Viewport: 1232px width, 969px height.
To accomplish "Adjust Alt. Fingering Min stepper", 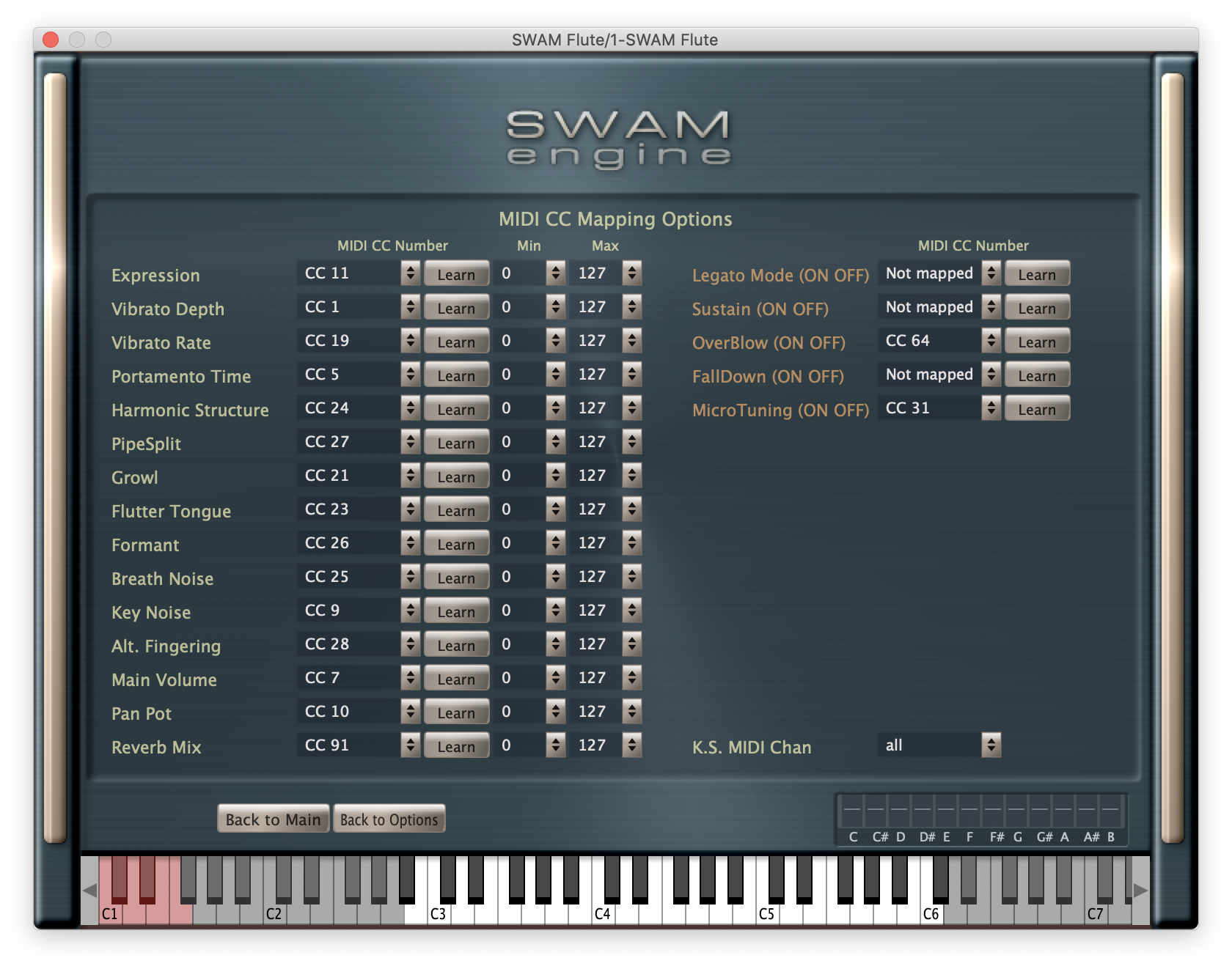I will [x=556, y=644].
